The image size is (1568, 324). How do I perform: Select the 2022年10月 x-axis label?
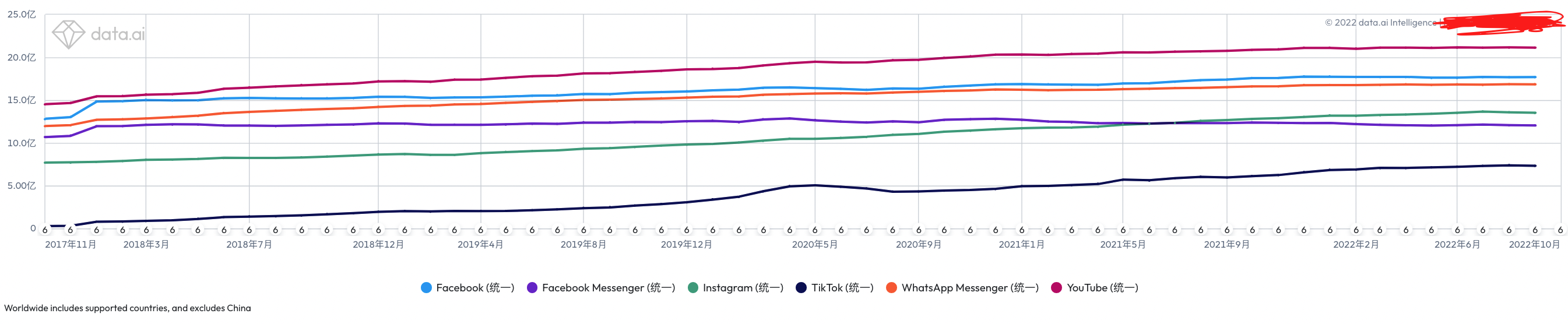tap(1534, 244)
